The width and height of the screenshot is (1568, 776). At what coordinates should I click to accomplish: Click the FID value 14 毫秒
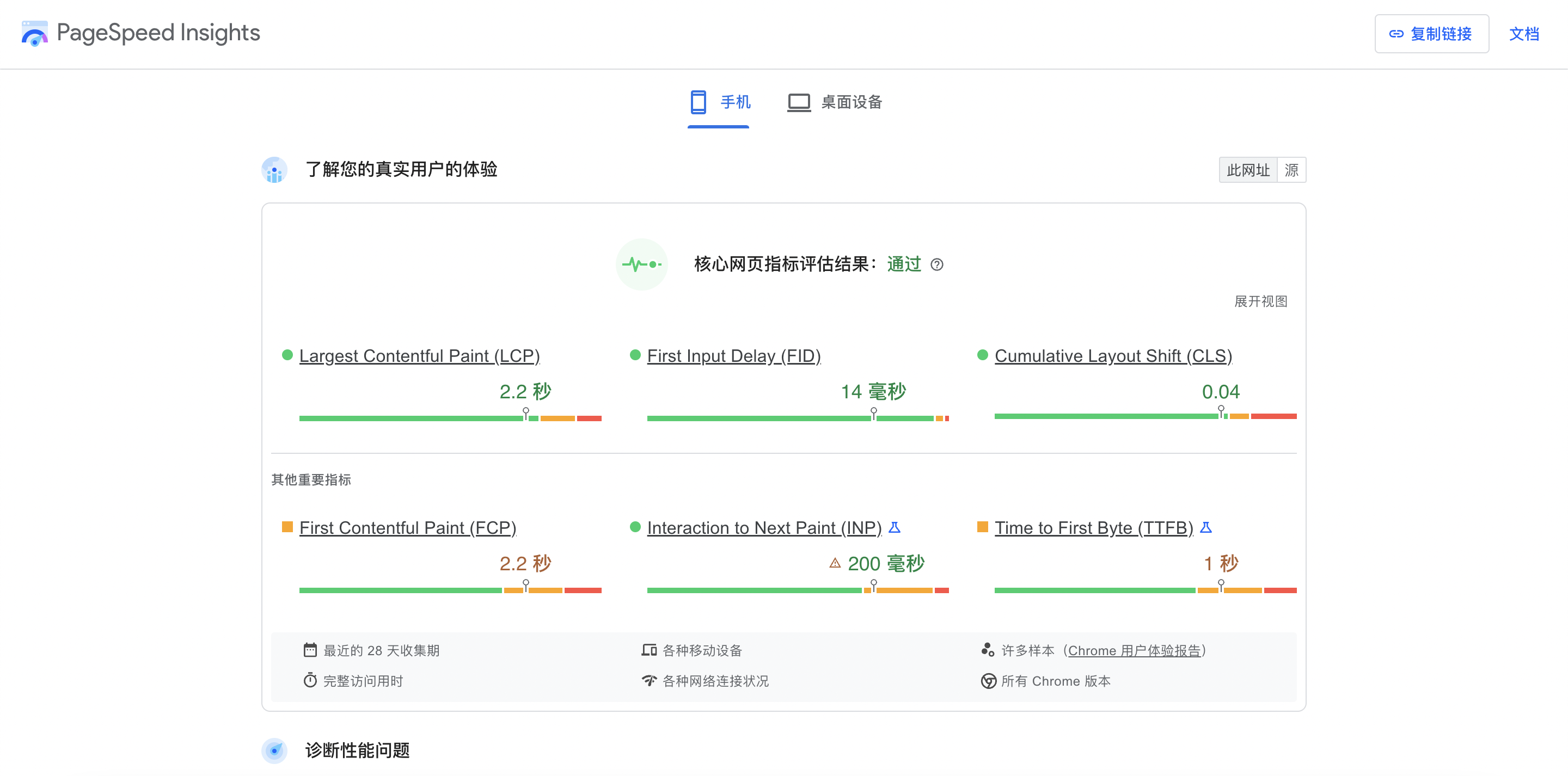[873, 391]
